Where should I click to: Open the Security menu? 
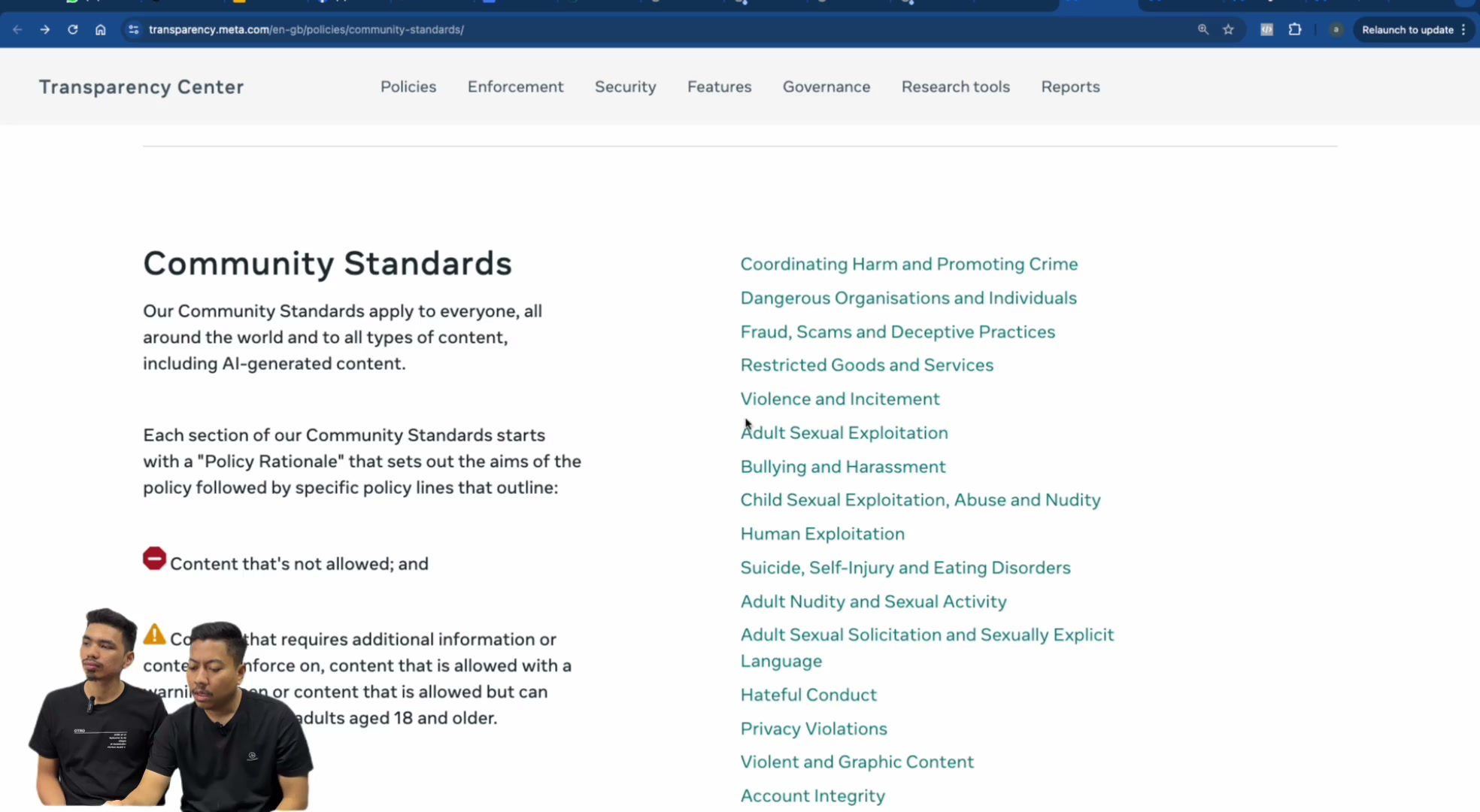click(x=626, y=86)
